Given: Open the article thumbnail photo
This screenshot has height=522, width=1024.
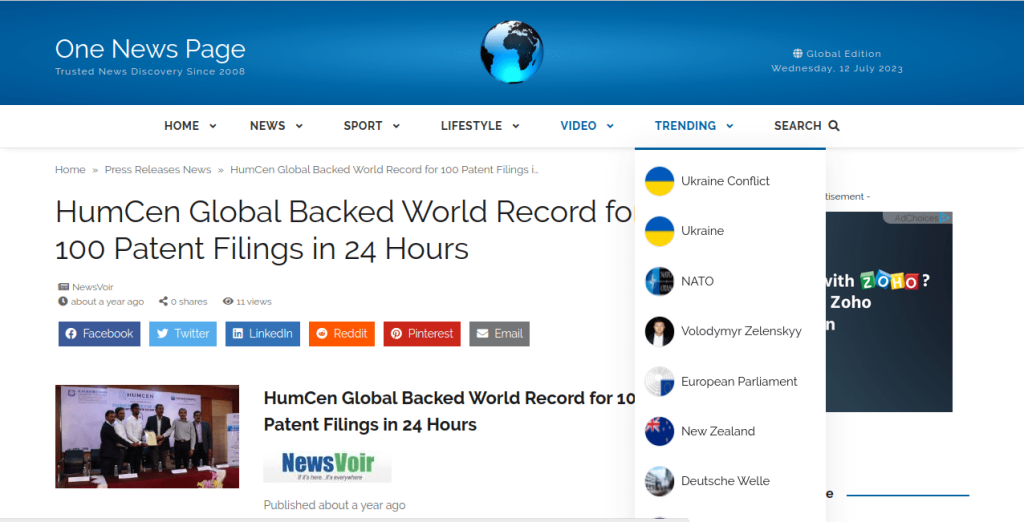Looking at the screenshot, I should click(x=147, y=436).
